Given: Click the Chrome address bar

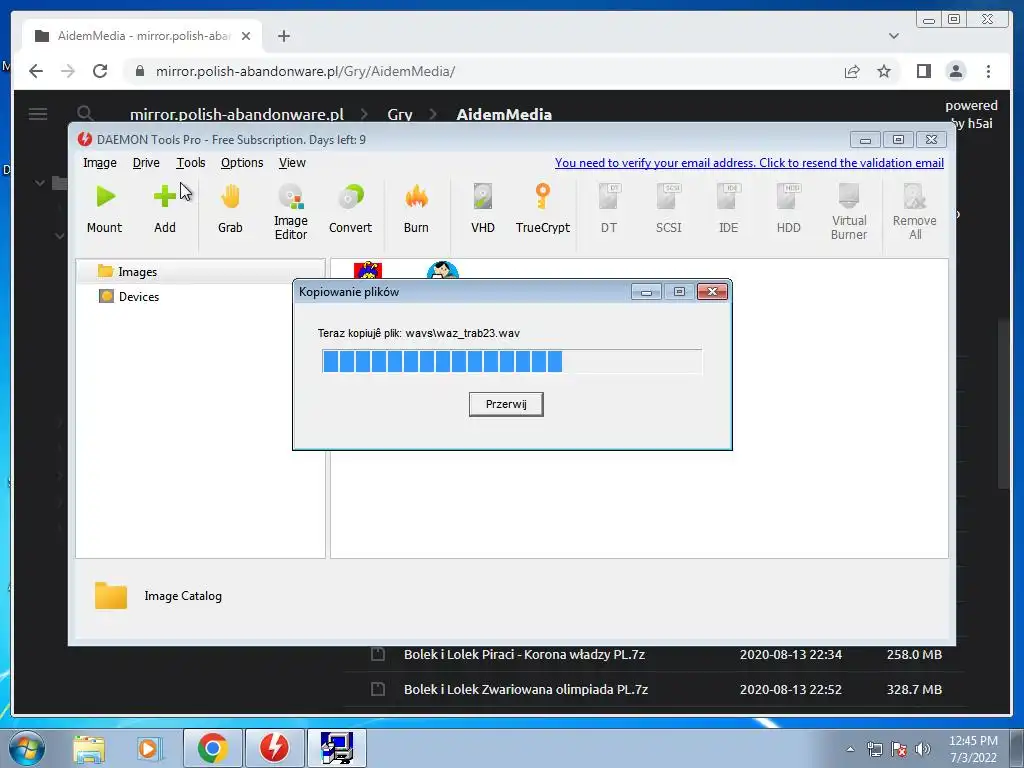Looking at the screenshot, I should pos(483,71).
